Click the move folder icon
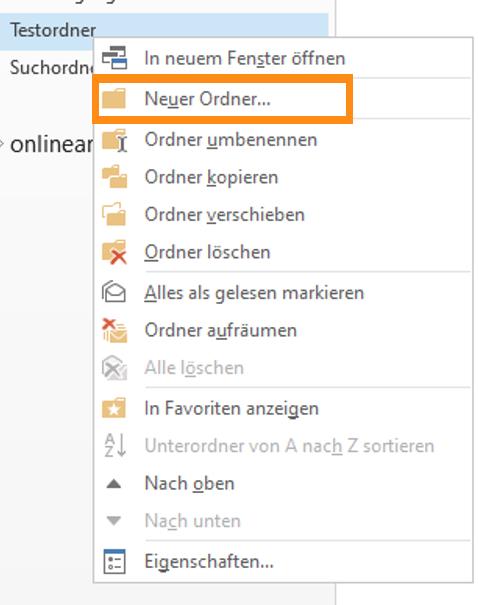Screen dimensions: 478x605 point(114,214)
